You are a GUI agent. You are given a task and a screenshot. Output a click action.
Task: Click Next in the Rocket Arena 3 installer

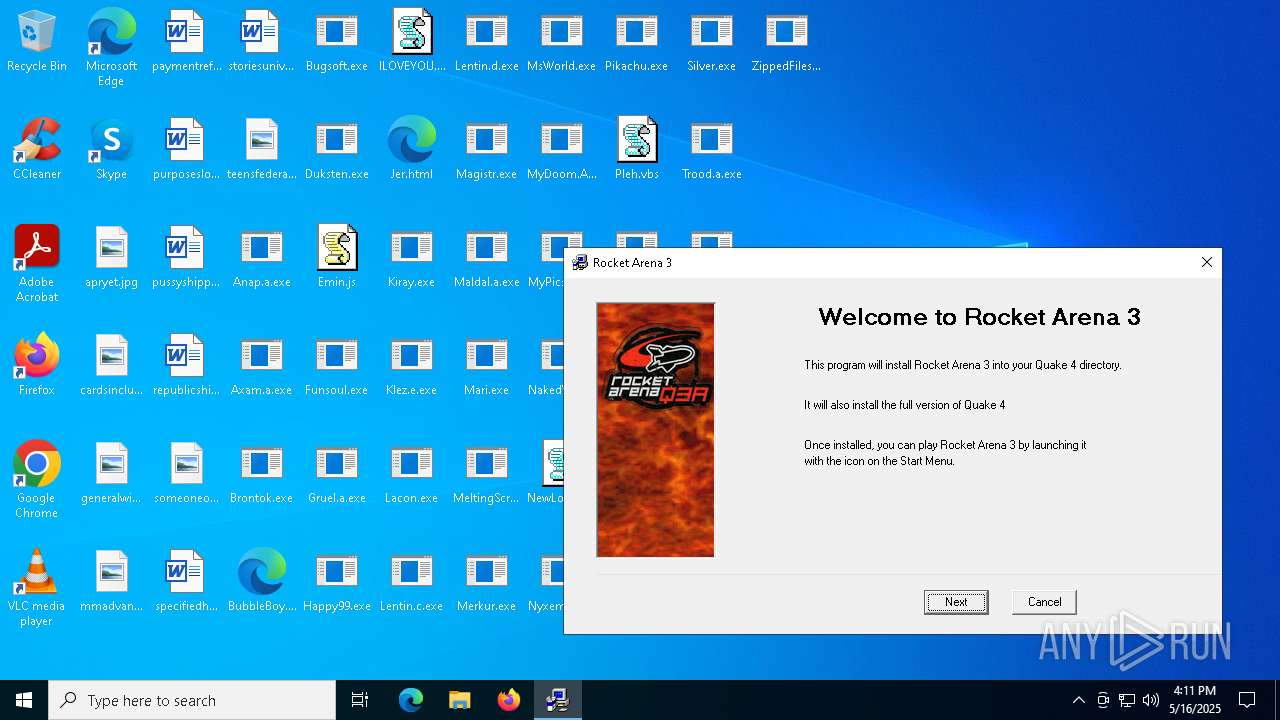(956, 602)
